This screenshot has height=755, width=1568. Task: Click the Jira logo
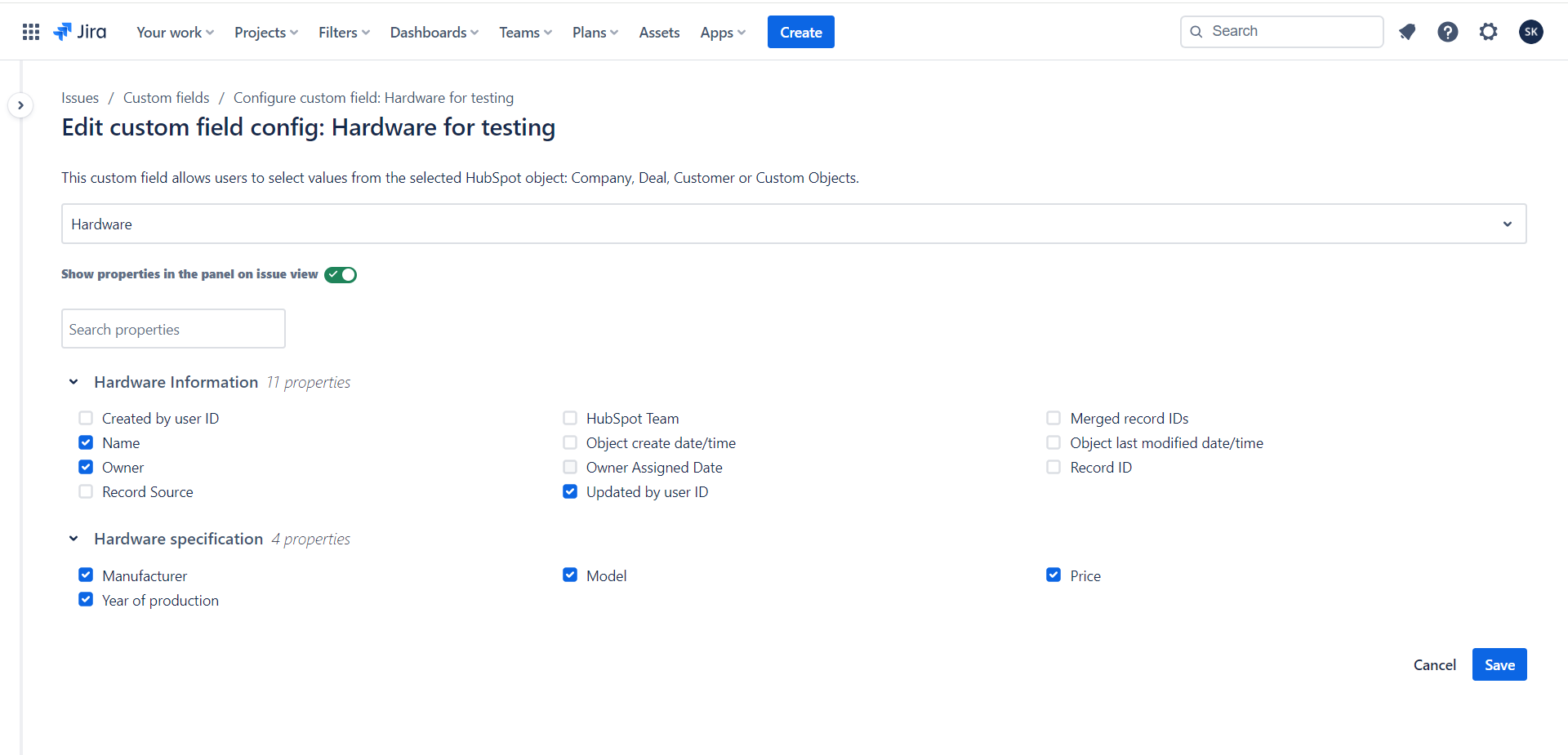(x=80, y=32)
